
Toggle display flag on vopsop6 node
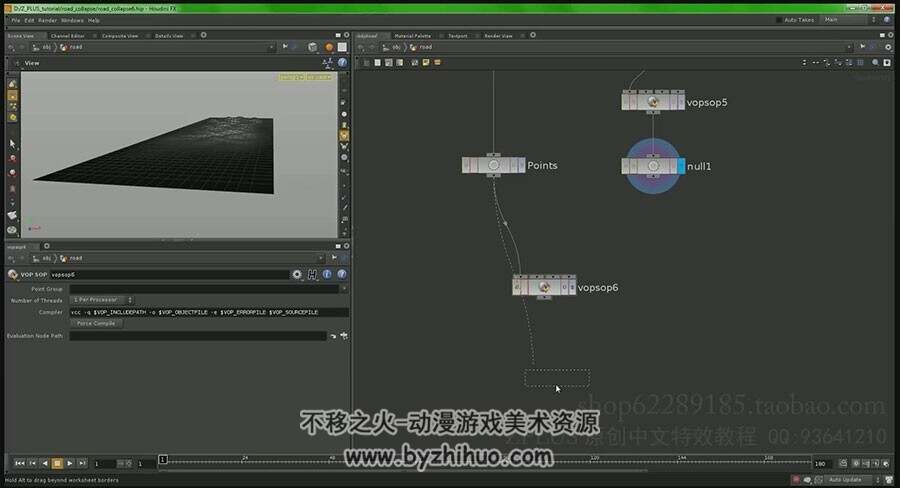[572, 286]
